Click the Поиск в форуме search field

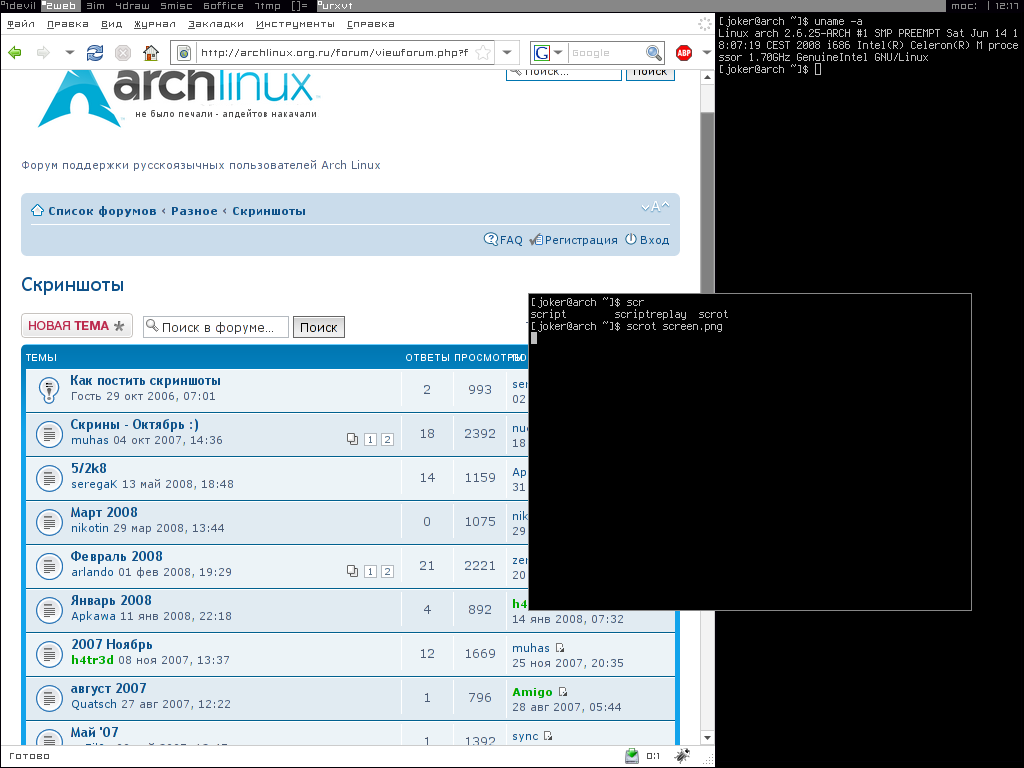216,327
